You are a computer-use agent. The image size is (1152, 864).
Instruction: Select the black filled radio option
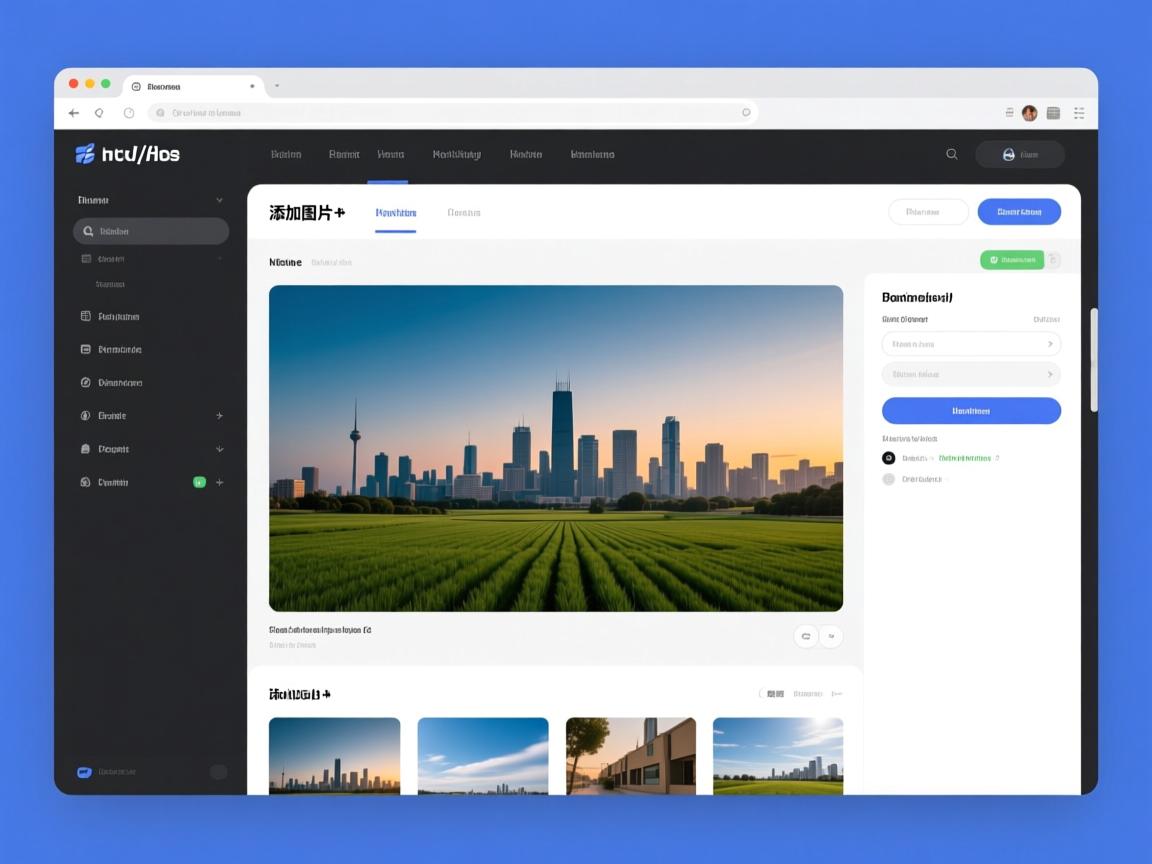click(x=888, y=458)
